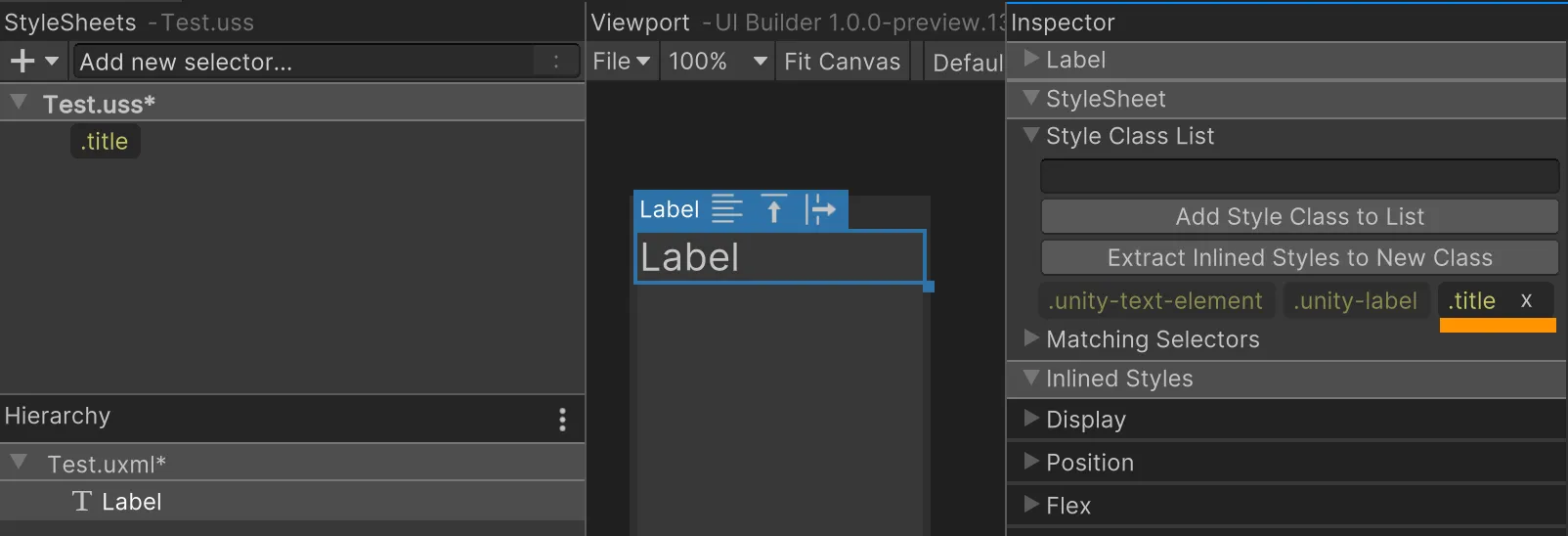The width and height of the screenshot is (1568, 536).
Task: Click the text align icon on Label header
Action: coord(726,208)
